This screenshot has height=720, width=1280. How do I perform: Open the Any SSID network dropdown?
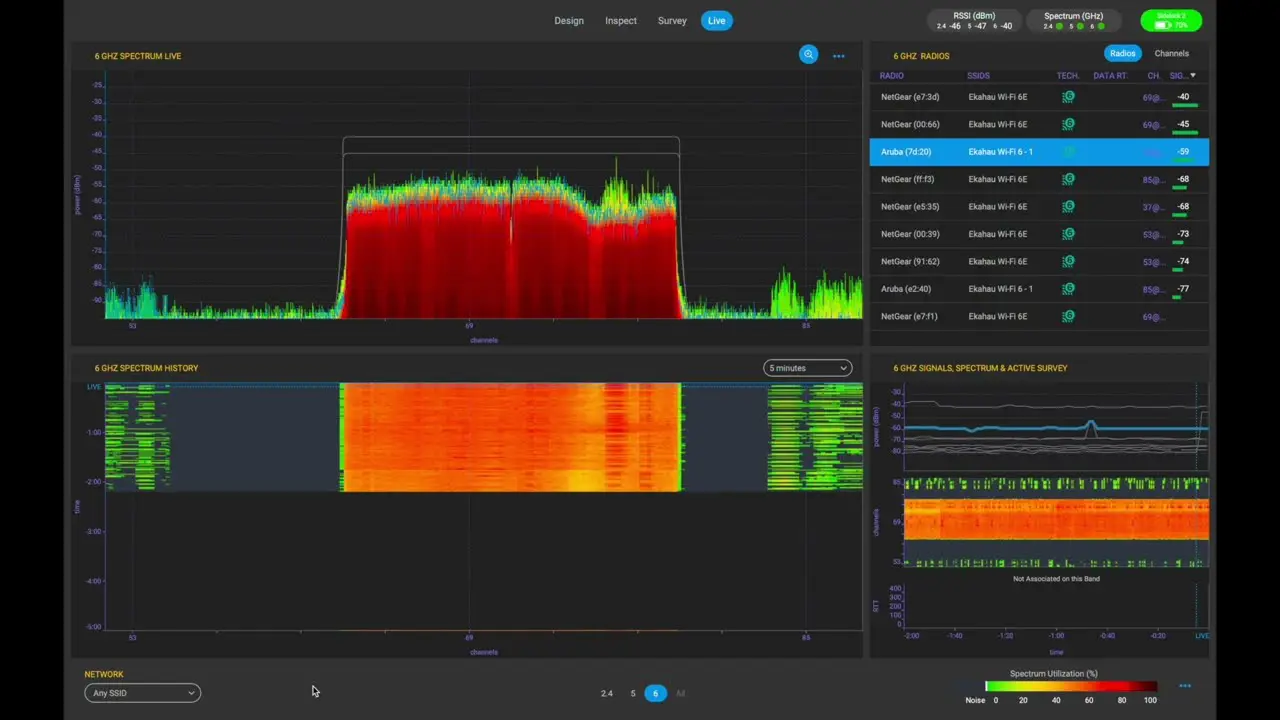pyautogui.click(x=142, y=693)
